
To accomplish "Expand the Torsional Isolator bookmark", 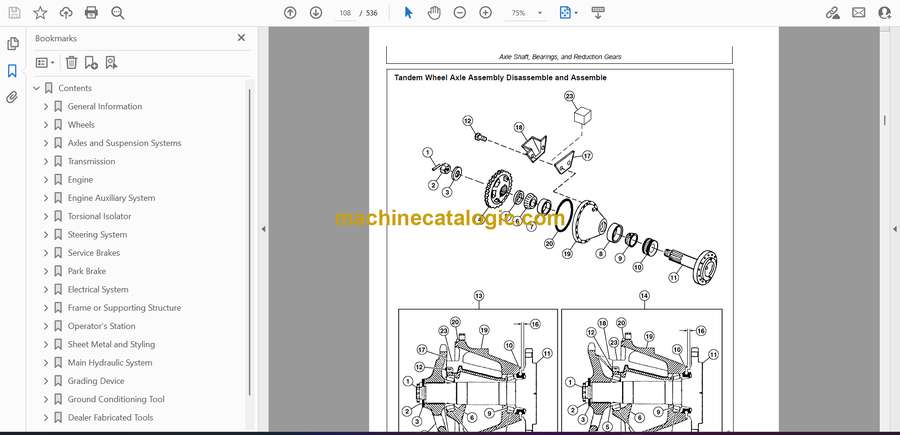I will 46,216.
